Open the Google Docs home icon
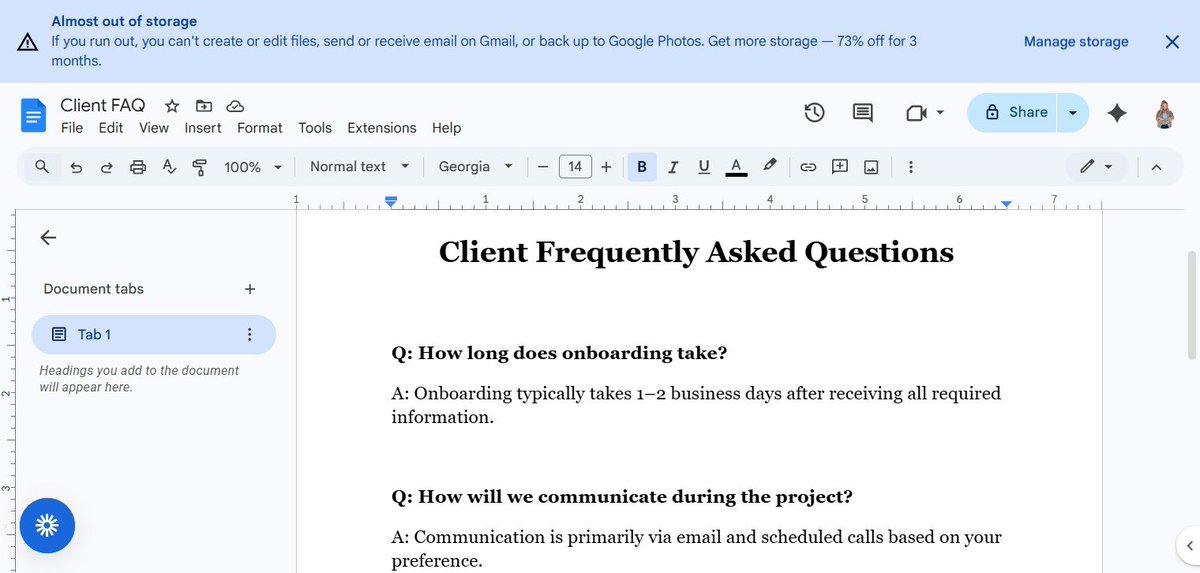The height and width of the screenshot is (573, 1200). (x=34, y=115)
